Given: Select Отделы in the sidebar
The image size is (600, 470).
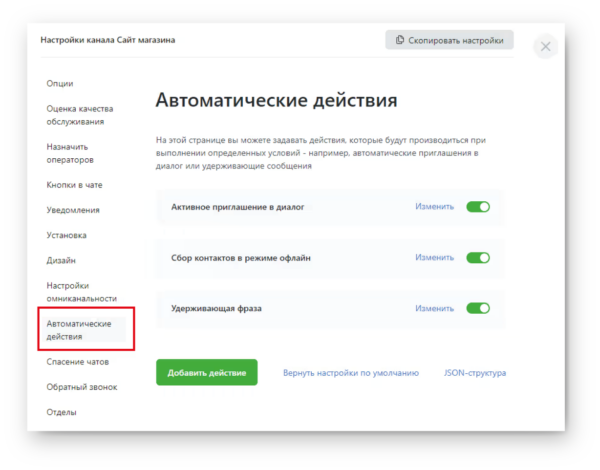Looking at the screenshot, I should click(x=62, y=412).
